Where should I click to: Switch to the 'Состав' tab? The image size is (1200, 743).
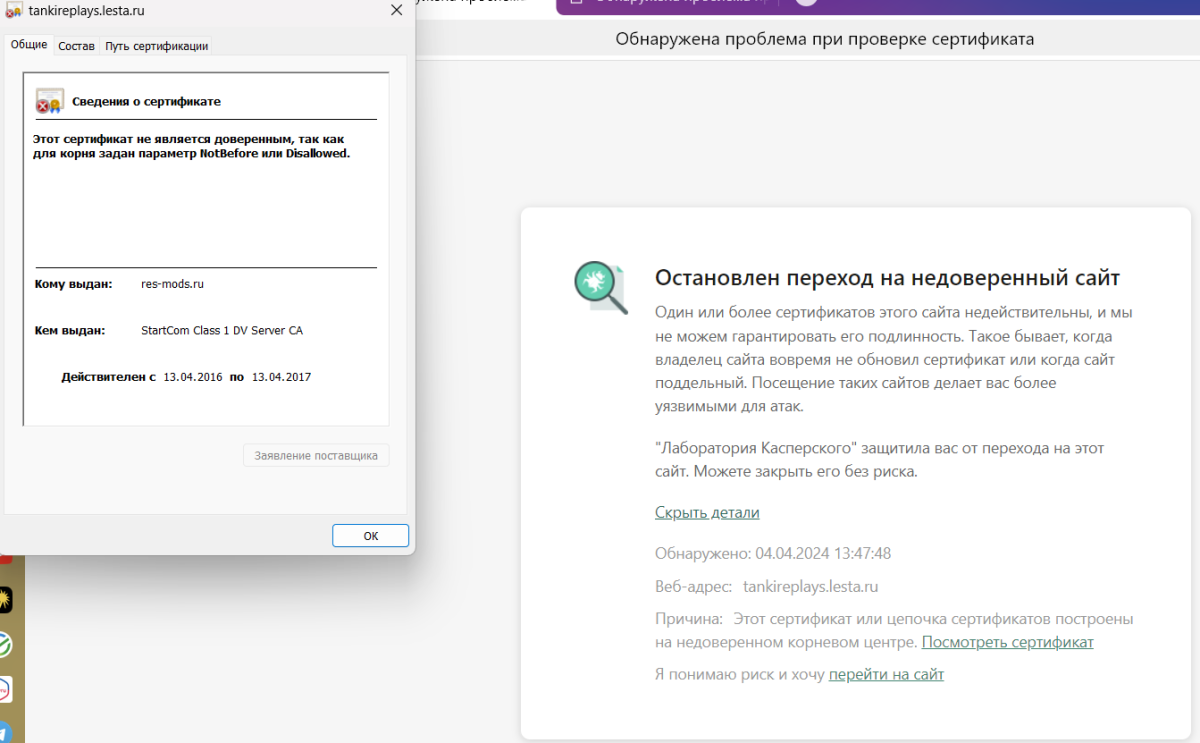tap(76, 46)
